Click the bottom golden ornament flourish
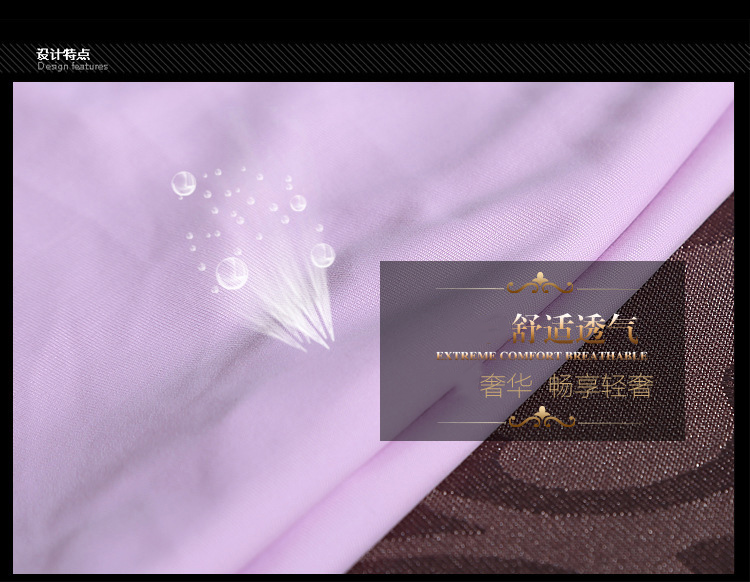The width and height of the screenshot is (750, 582). (541, 417)
